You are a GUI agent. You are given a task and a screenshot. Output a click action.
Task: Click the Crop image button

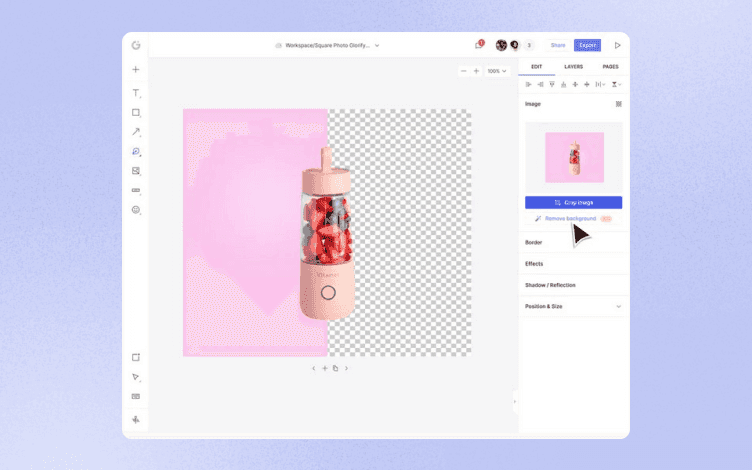[x=574, y=202]
